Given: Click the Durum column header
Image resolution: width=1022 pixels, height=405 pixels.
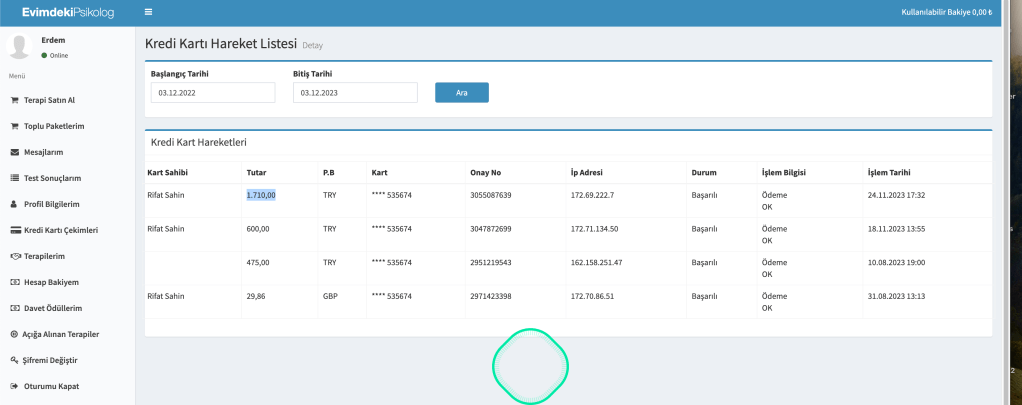Looking at the screenshot, I should point(704,173).
